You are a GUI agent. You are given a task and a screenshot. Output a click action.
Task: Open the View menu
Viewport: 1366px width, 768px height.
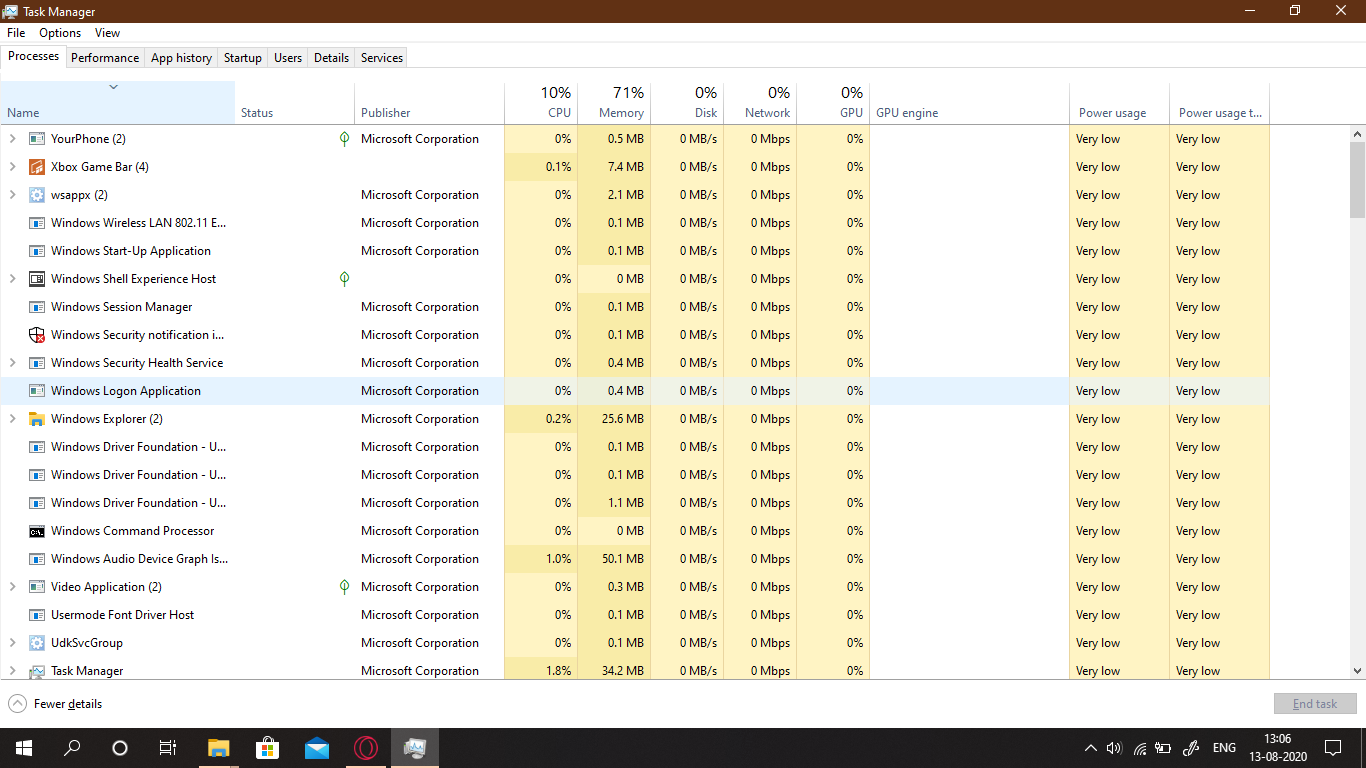107,33
